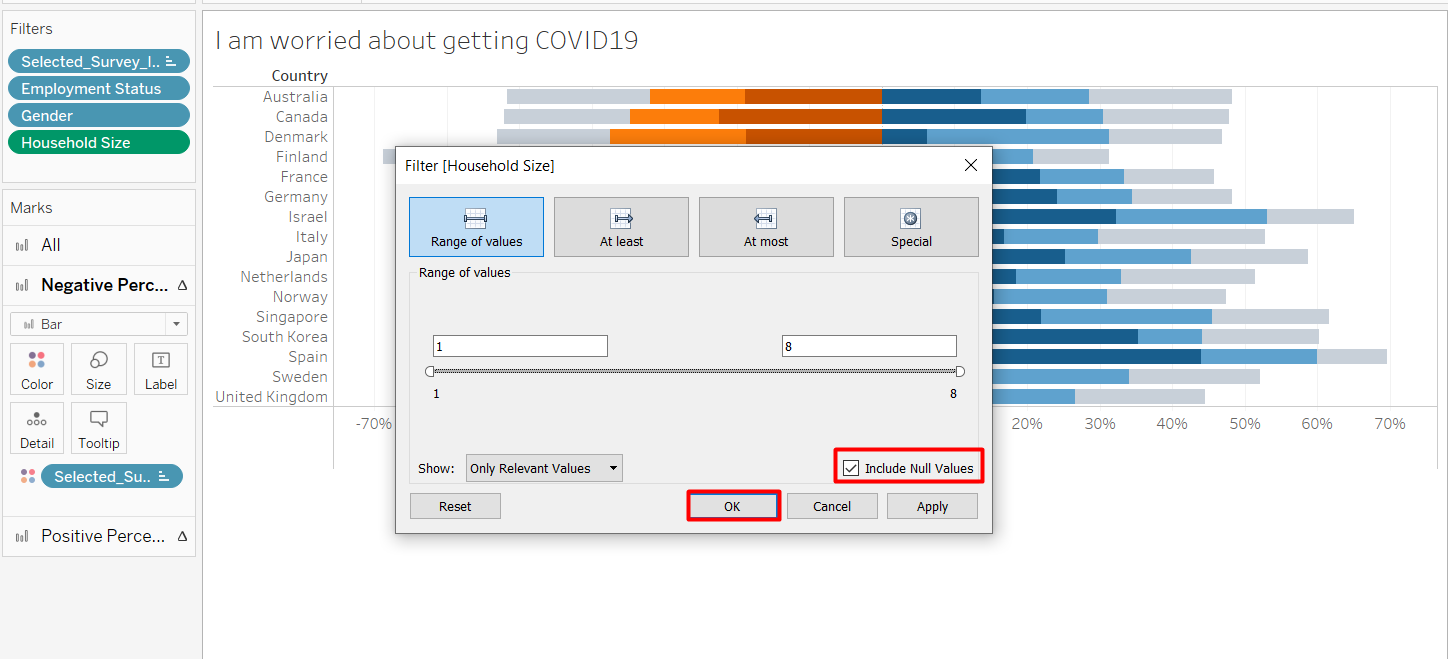Click the Detail mark card icon
Image resolution: width=1448 pixels, height=659 pixels.
coord(37,428)
